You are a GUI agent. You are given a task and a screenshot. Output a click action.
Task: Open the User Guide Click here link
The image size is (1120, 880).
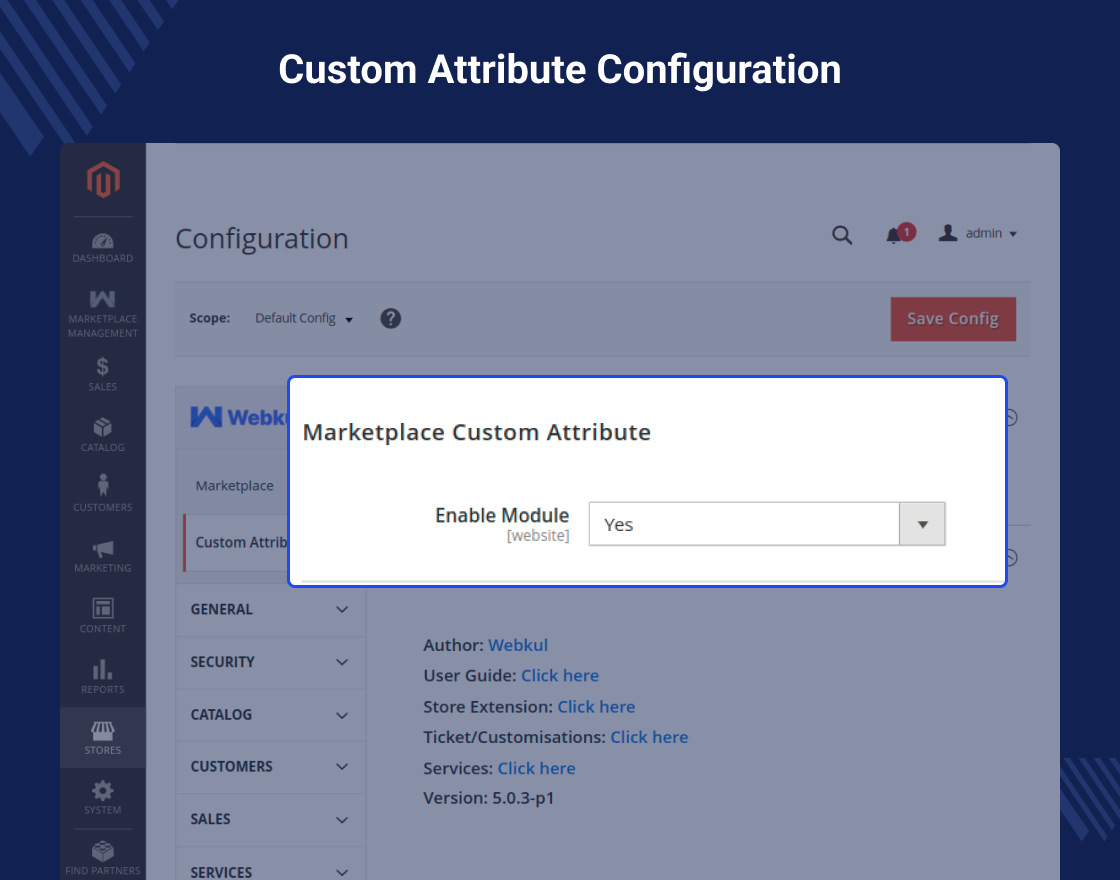click(560, 676)
